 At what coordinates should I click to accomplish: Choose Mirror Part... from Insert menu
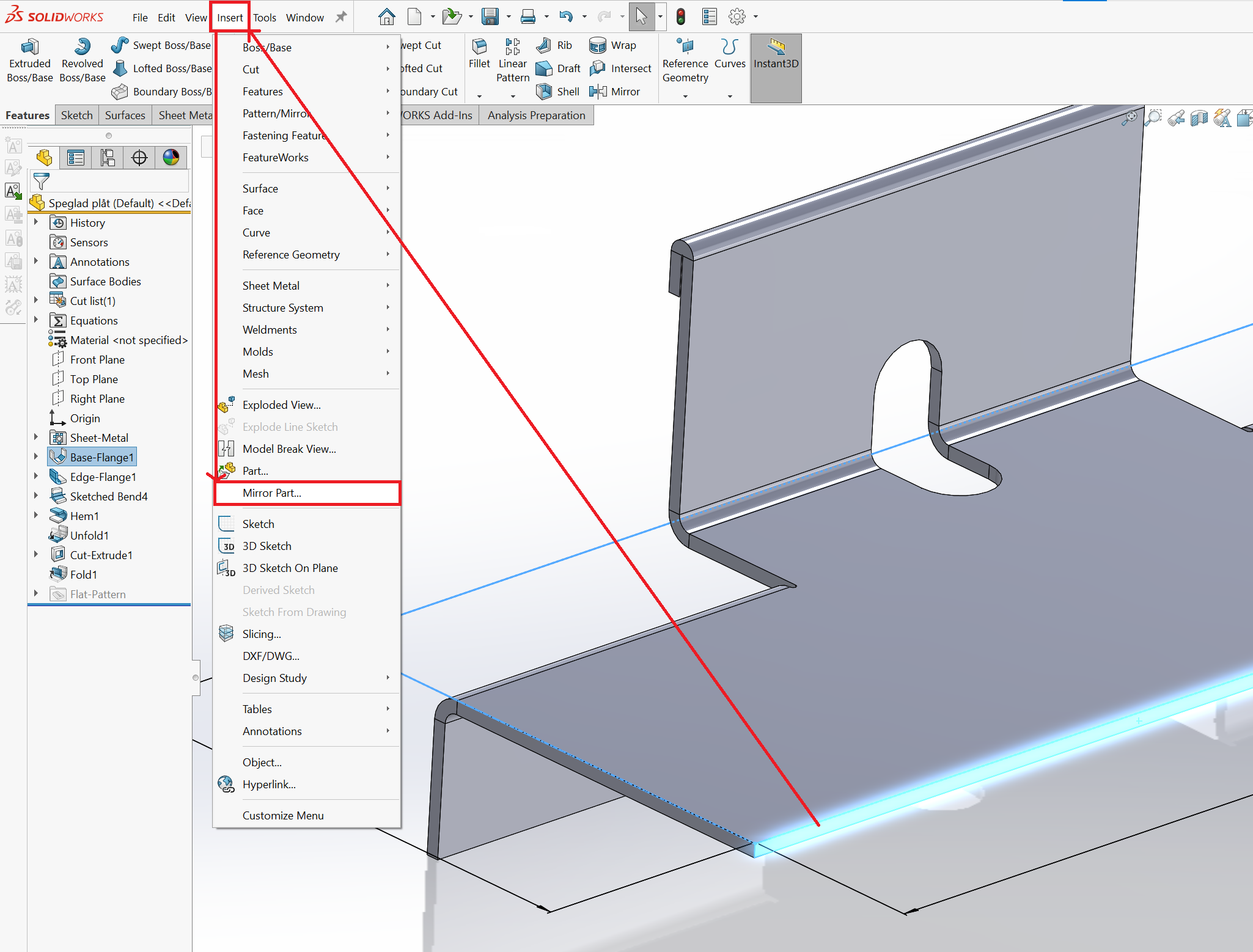click(272, 493)
